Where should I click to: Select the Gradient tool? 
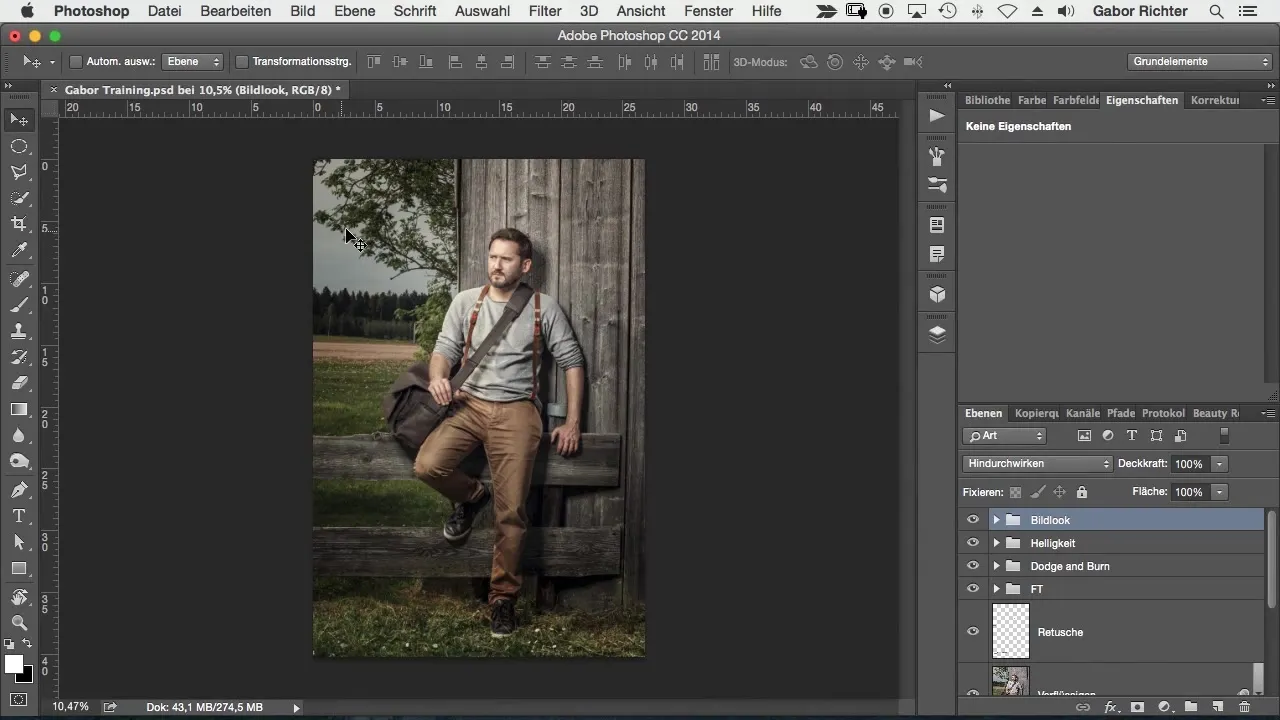pos(19,409)
